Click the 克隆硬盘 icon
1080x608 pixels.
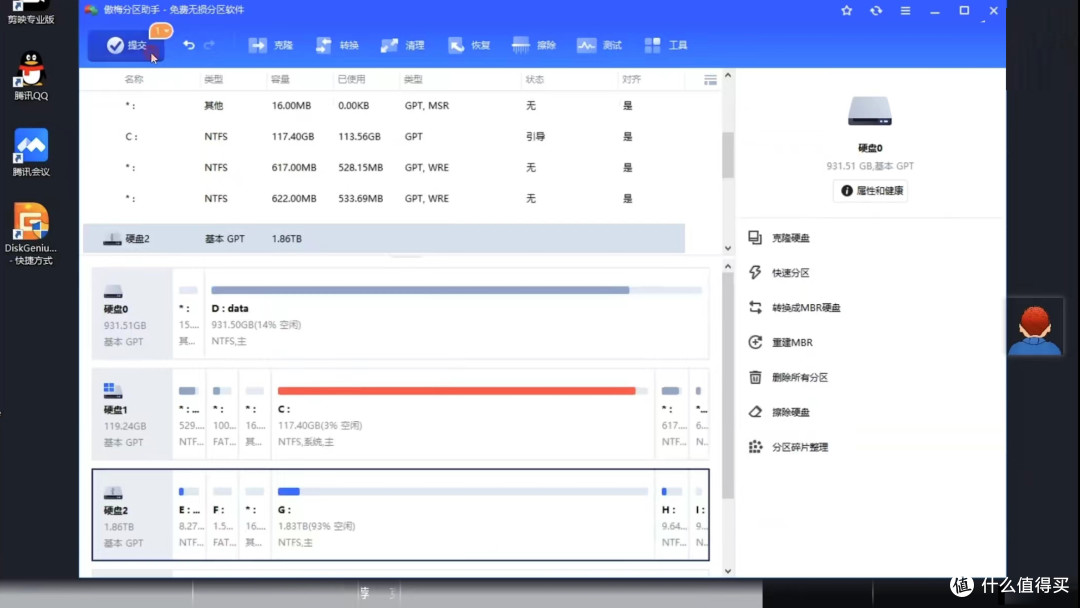[x=755, y=238]
